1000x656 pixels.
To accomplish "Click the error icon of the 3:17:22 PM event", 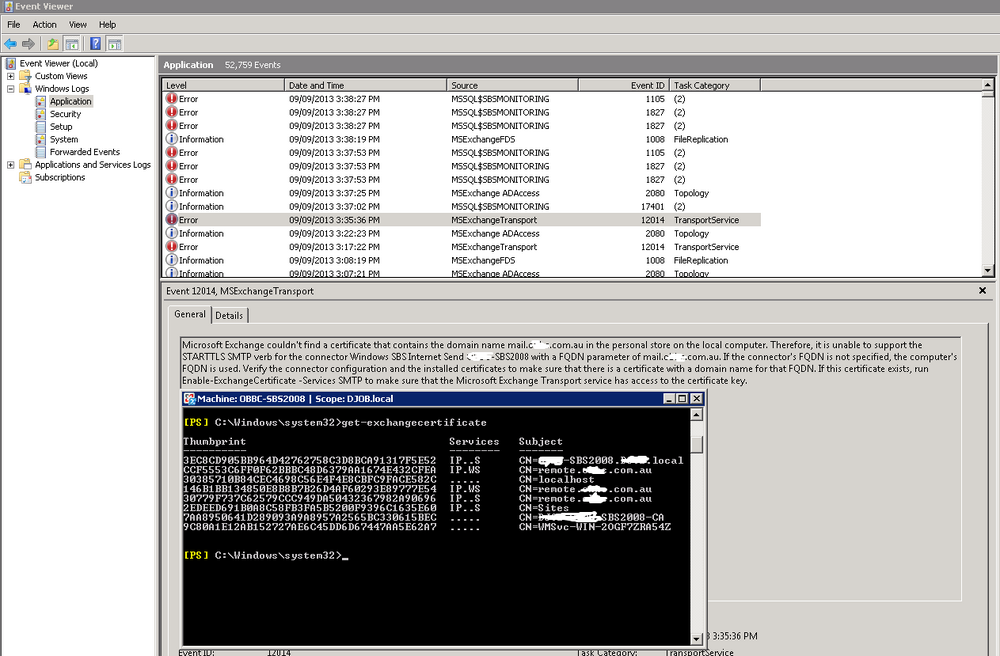I will [172, 247].
